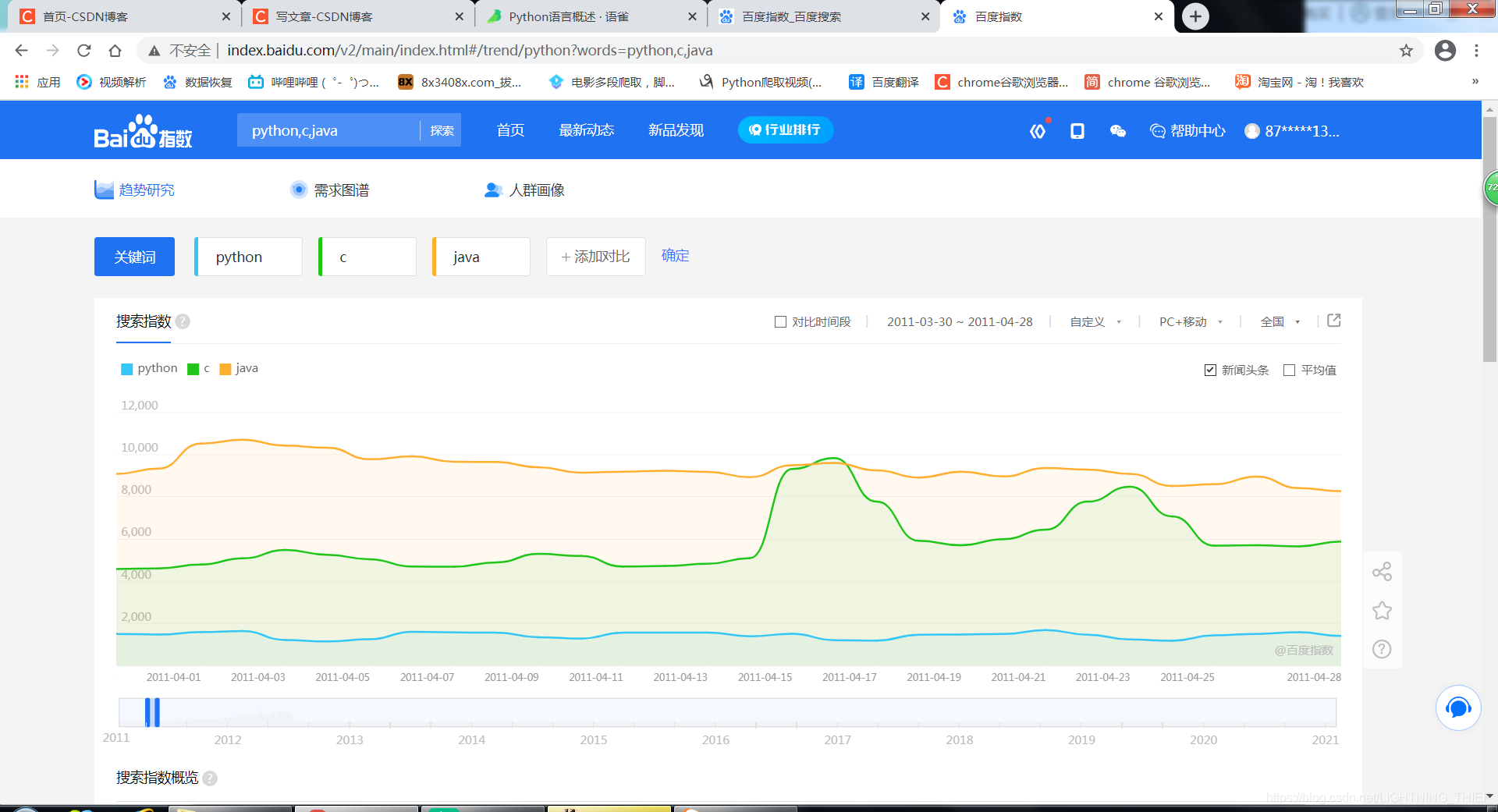Image resolution: width=1498 pixels, height=812 pixels.
Task: Click the 不安全 security warning icon
Action: (x=154, y=51)
